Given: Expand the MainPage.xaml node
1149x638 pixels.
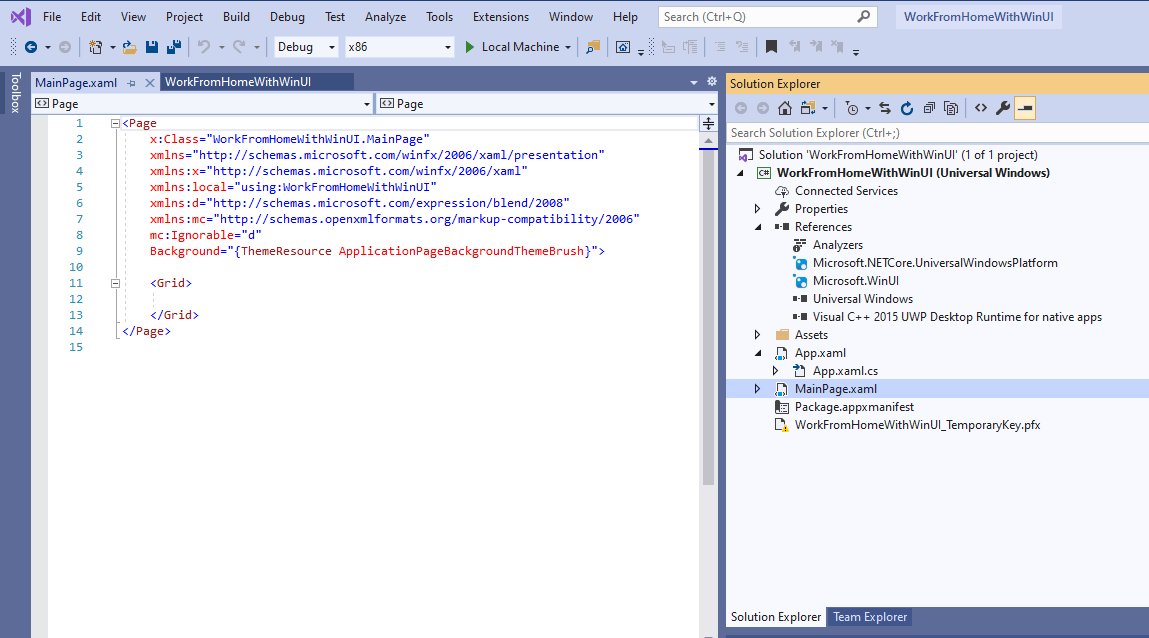Looking at the screenshot, I should 758,389.
